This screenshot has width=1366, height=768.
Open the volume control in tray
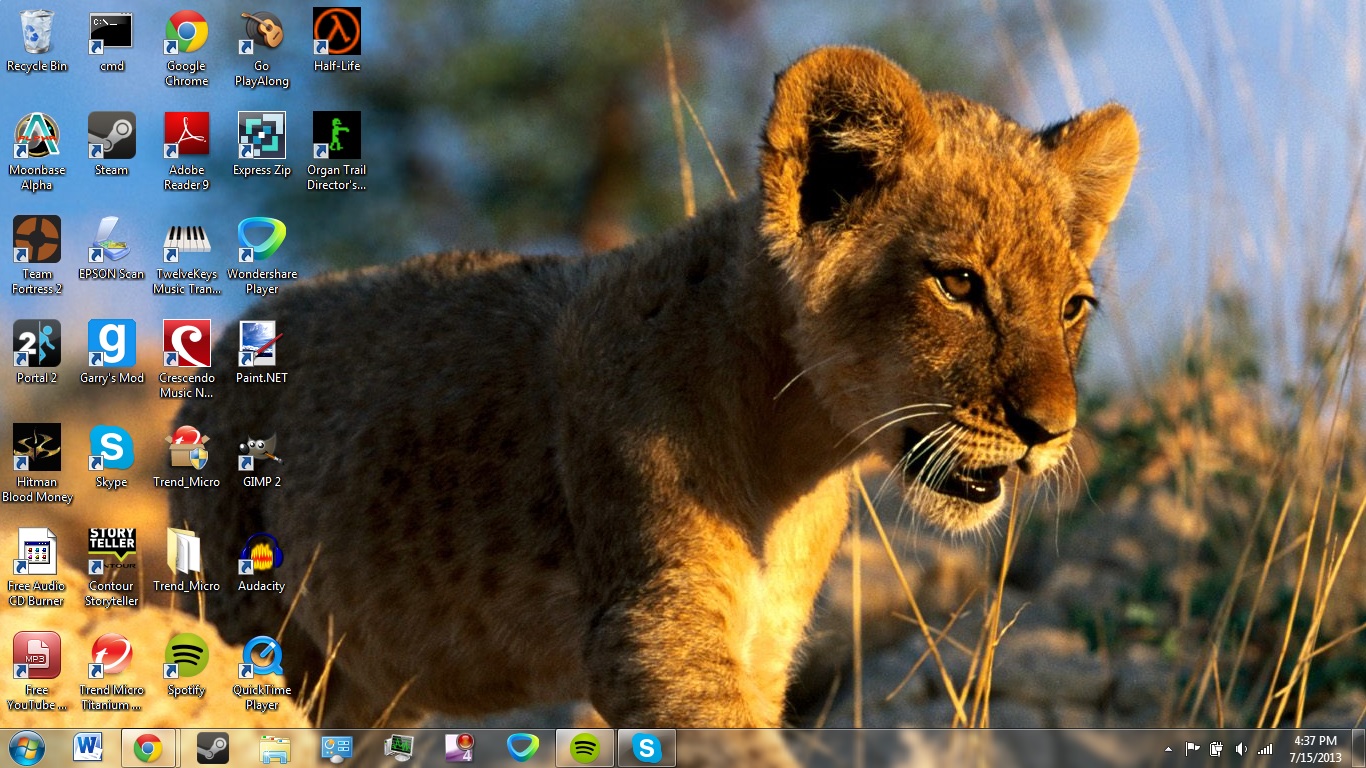click(1241, 749)
